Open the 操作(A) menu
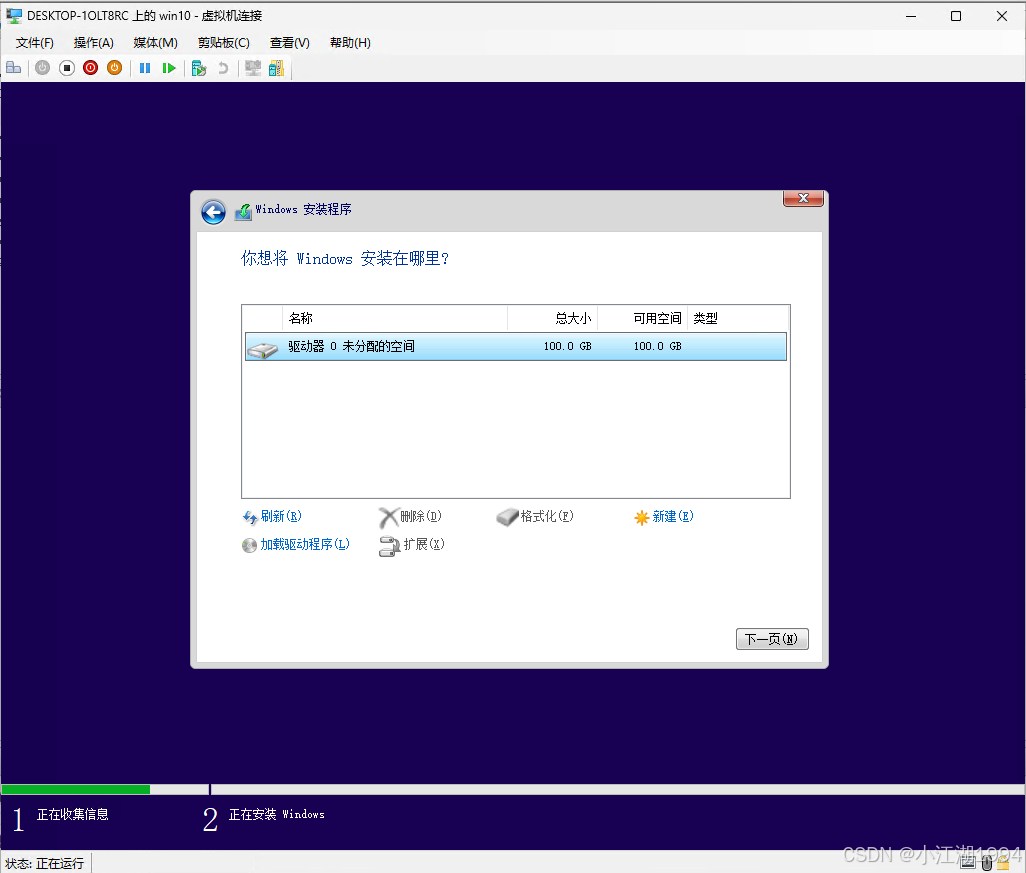 [x=94, y=43]
